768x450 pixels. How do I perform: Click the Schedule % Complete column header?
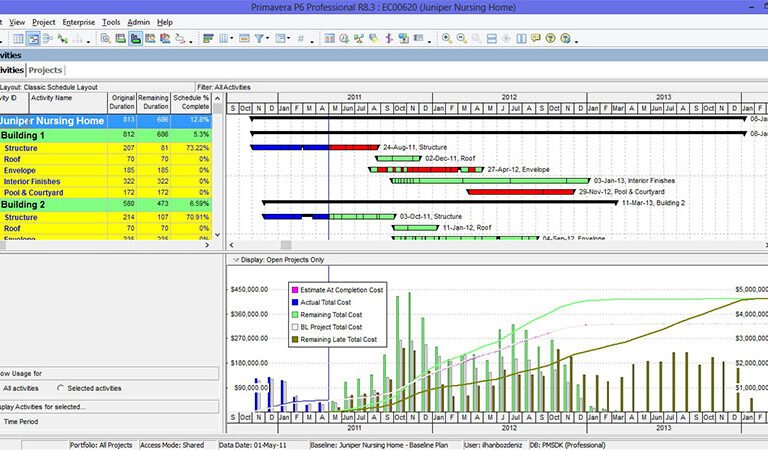coord(191,103)
